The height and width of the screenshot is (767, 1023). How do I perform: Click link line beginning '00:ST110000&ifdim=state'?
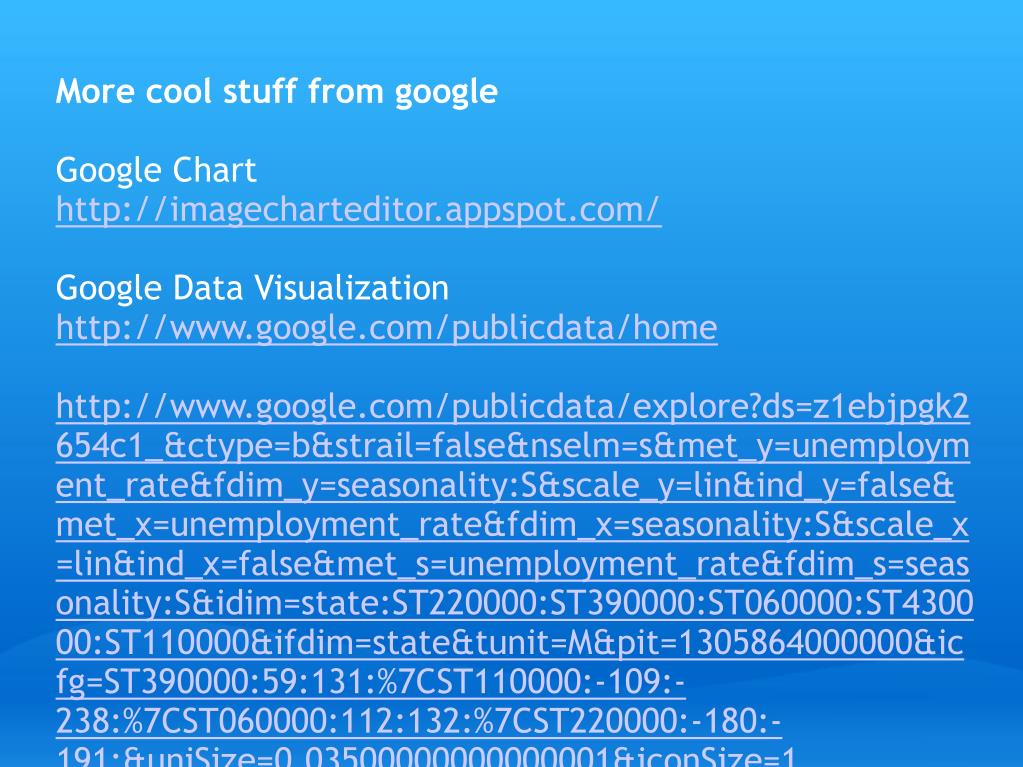510,642
